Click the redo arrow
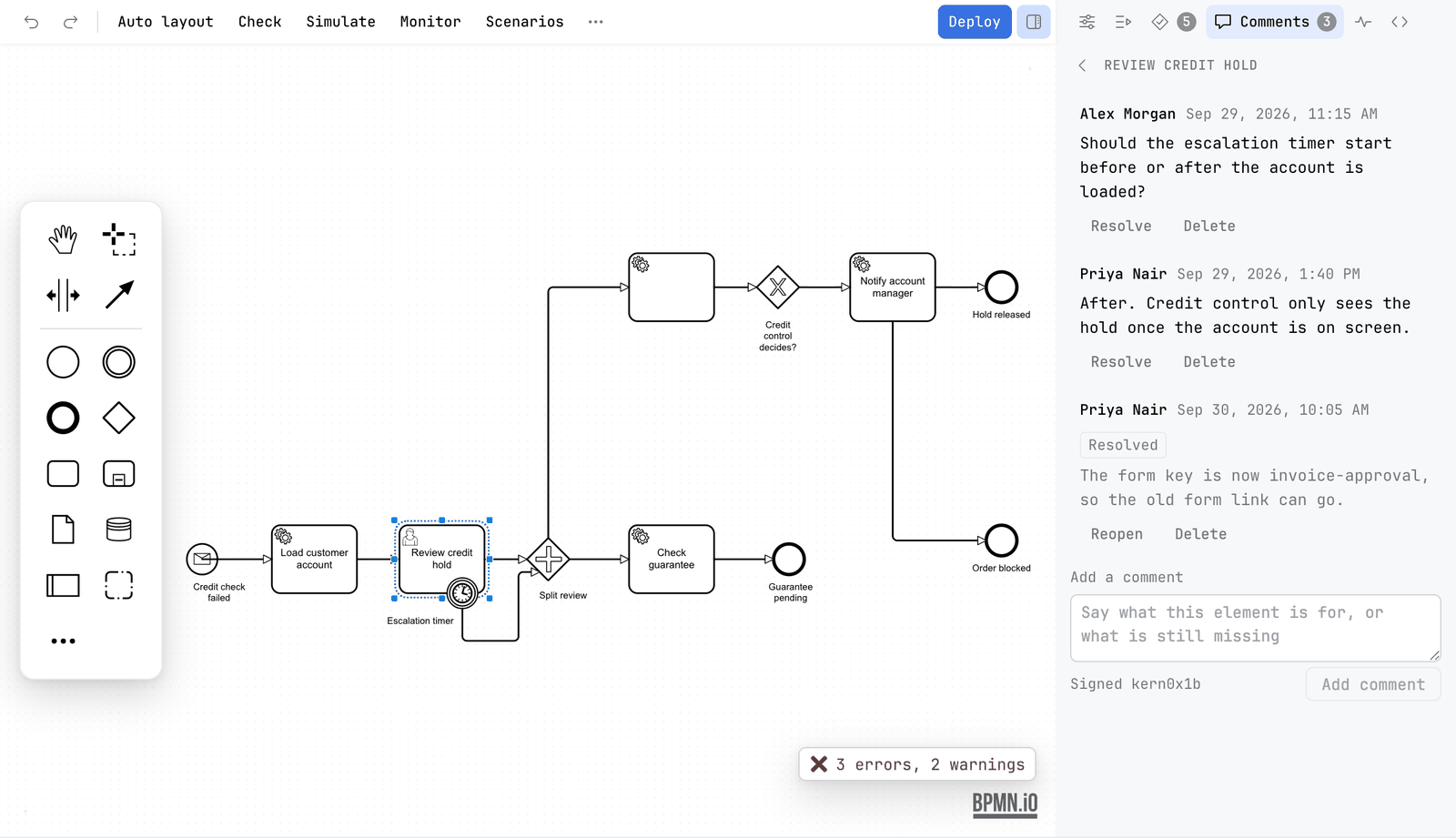This screenshot has width=1456, height=838. pos(70,22)
